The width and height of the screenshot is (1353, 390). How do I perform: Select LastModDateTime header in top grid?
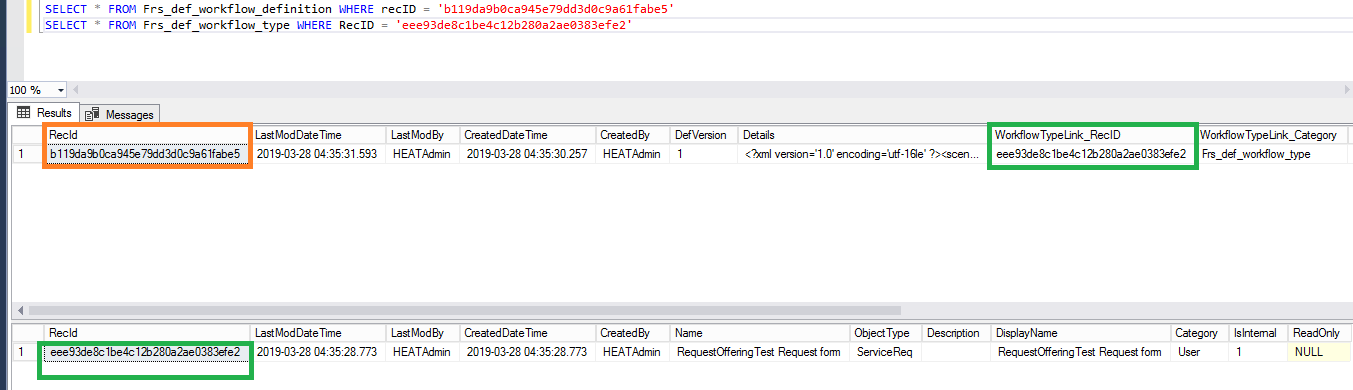[x=318, y=135]
